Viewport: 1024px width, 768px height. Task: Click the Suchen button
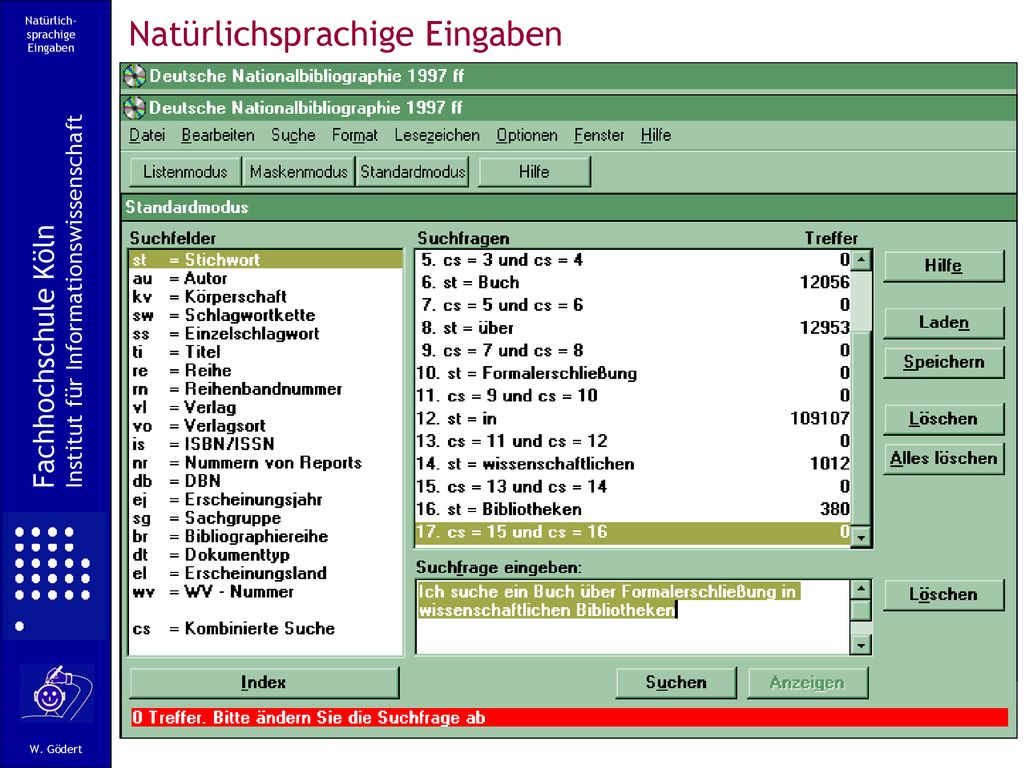click(676, 682)
